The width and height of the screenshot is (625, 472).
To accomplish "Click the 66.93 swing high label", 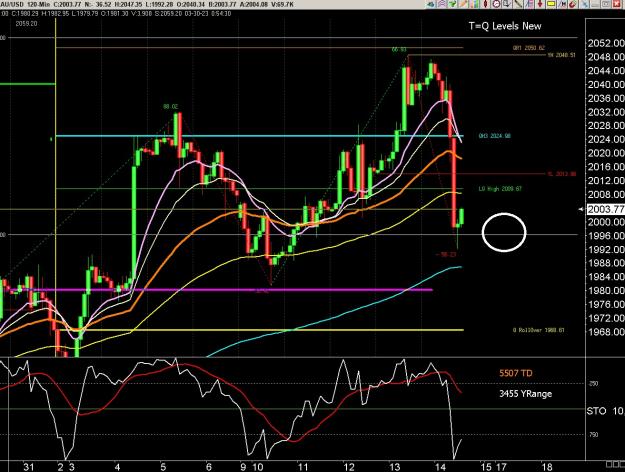I will (399, 50).
